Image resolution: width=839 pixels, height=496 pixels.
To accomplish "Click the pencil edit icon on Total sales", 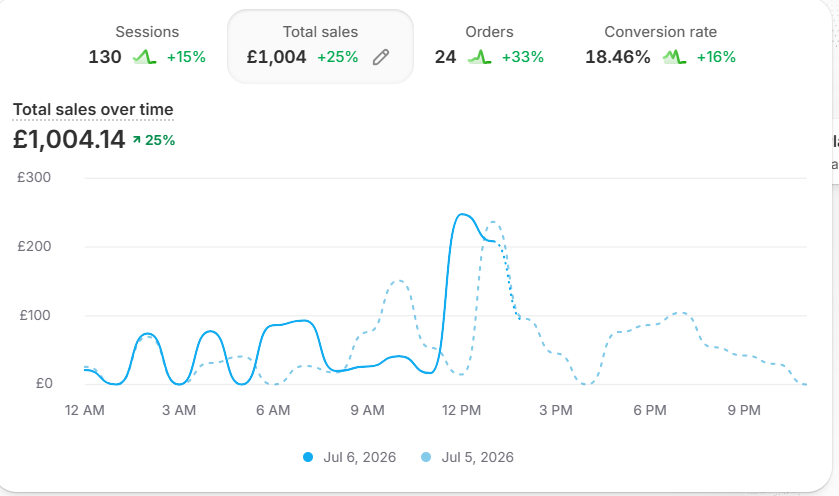I will pos(381,57).
